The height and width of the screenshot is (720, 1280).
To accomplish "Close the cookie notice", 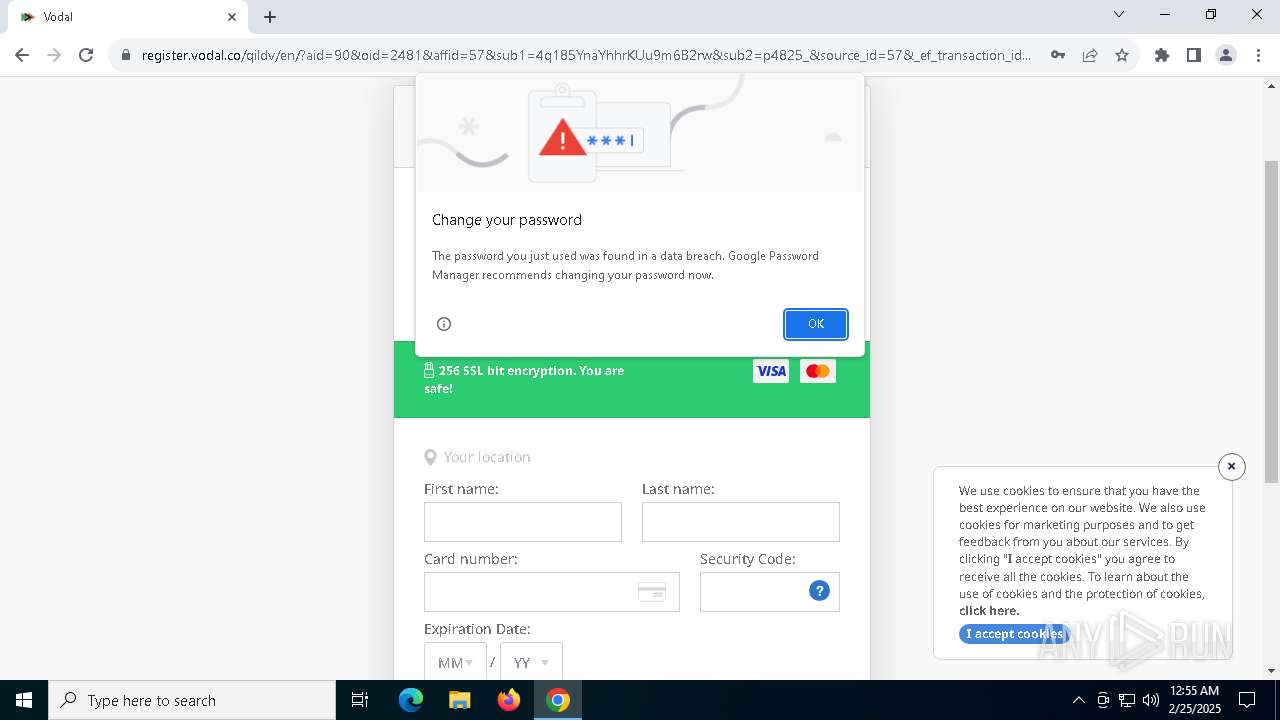I will 1232,466.
